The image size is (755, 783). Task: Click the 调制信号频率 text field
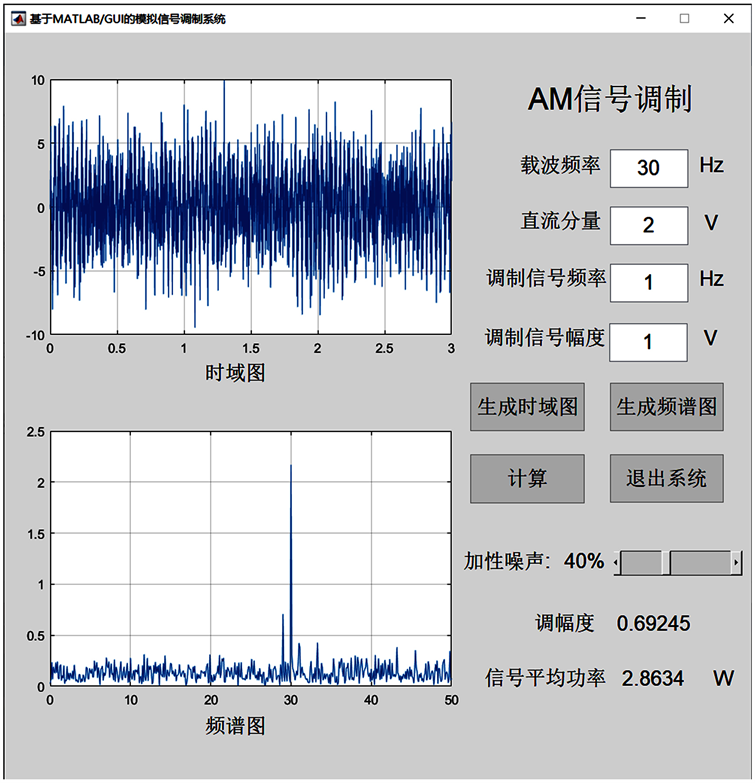648,283
